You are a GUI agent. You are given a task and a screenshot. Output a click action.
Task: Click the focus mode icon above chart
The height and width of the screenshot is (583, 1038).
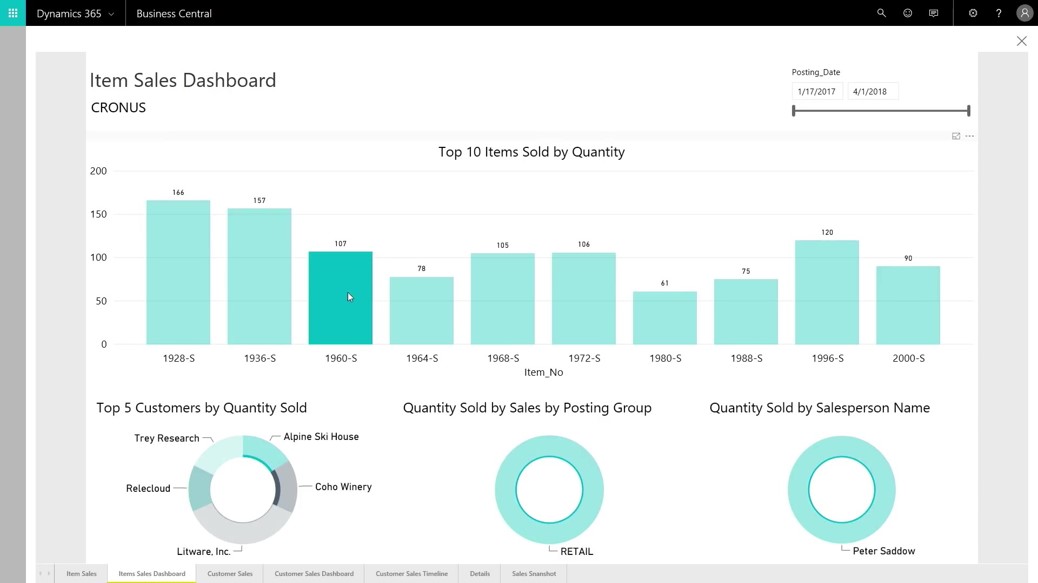(956, 136)
